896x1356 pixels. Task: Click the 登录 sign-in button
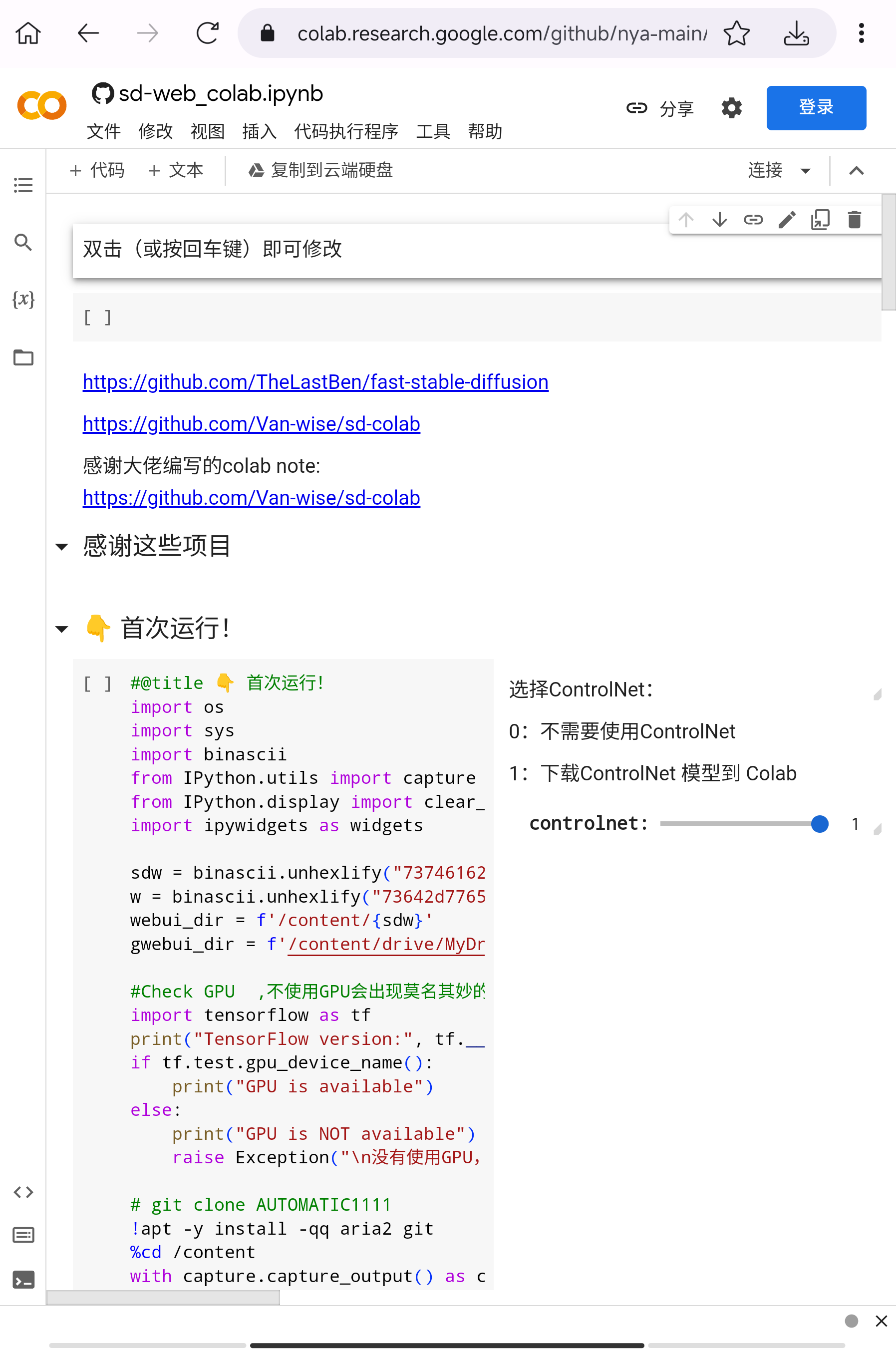[816, 107]
